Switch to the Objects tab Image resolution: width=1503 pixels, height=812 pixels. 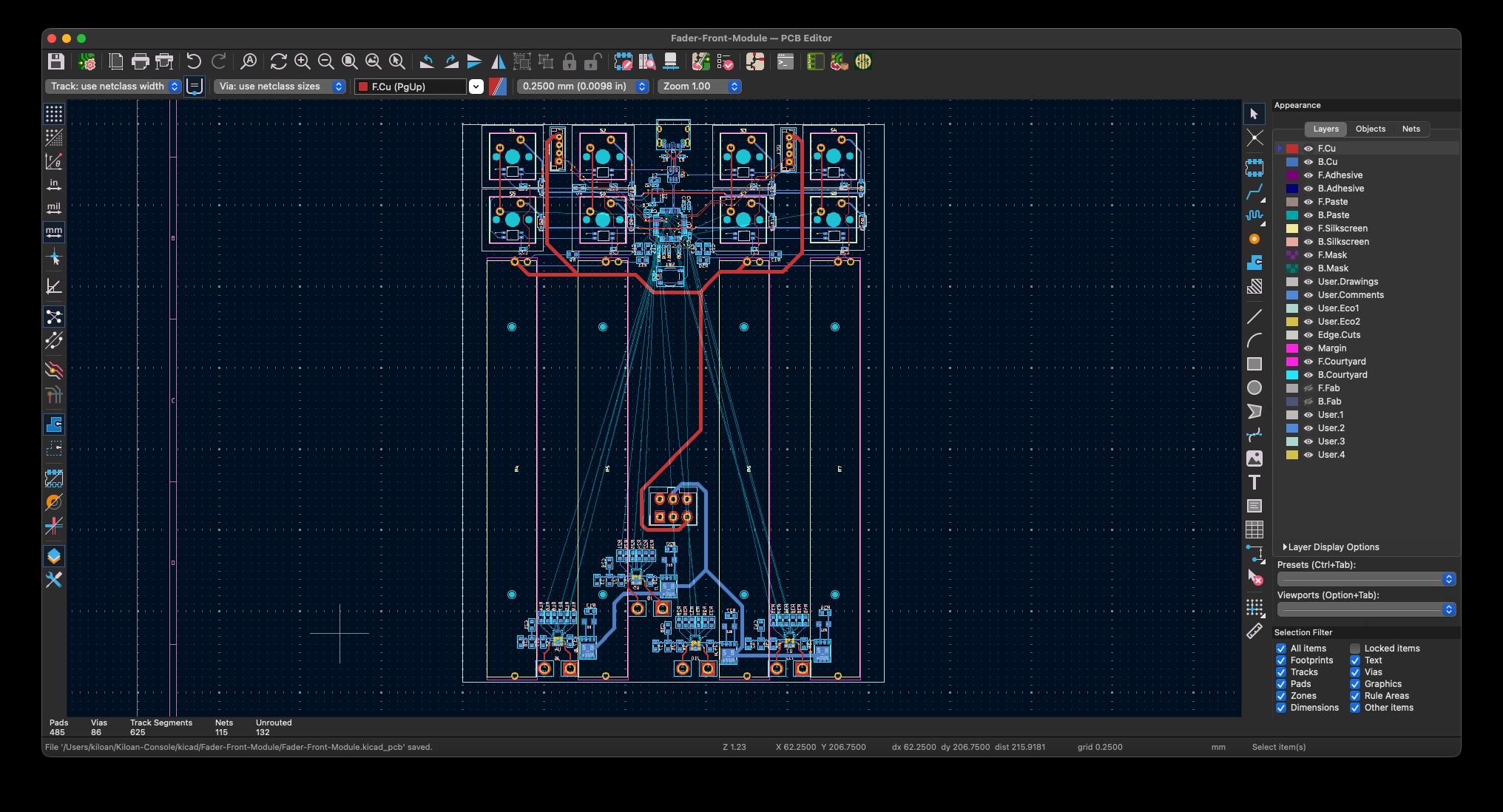tap(1370, 129)
